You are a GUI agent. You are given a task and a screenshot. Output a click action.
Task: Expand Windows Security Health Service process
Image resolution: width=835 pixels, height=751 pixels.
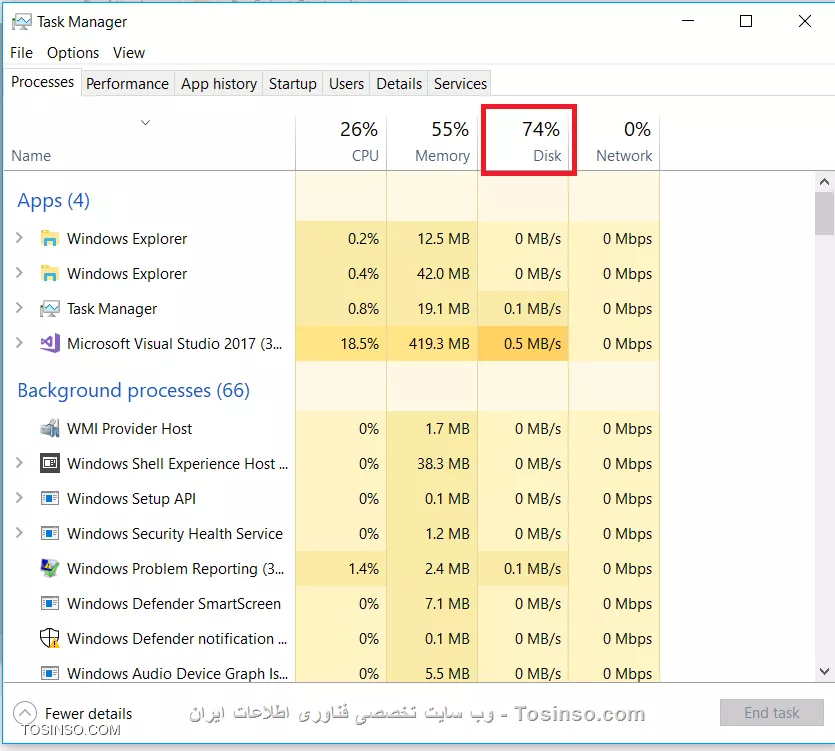[19, 533]
